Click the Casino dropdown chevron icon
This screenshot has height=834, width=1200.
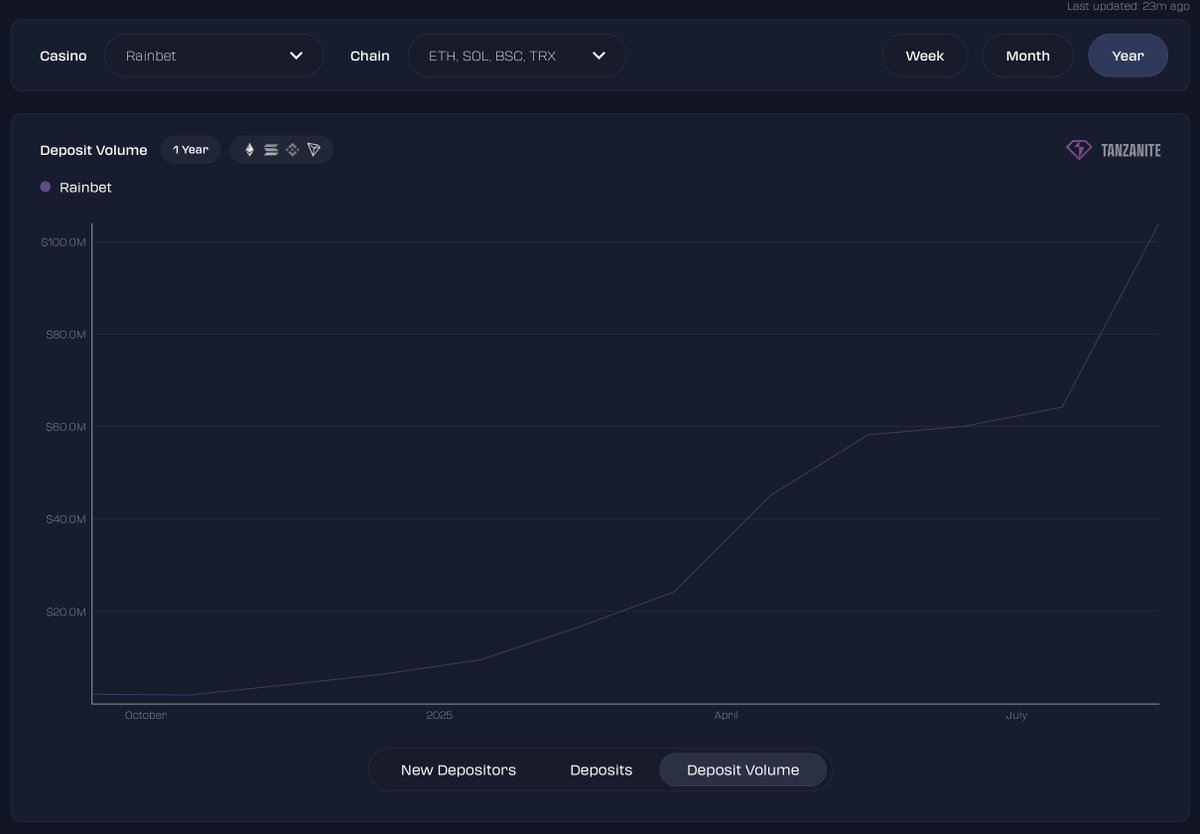pos(296,56)
